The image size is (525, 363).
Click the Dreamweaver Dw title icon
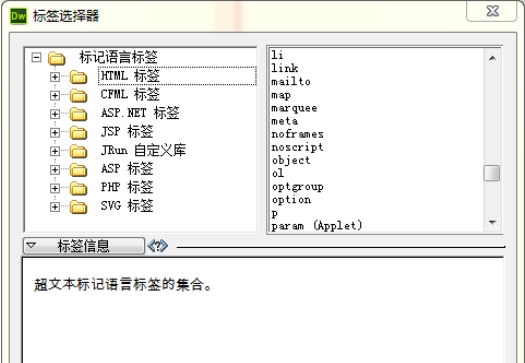click(x=18, y=16)
